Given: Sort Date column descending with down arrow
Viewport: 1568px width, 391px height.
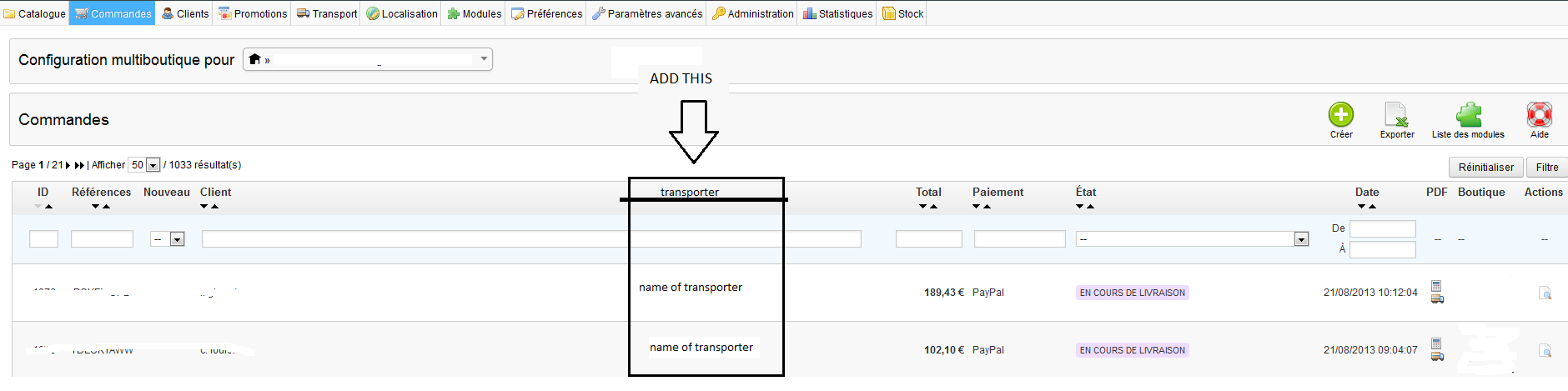Looking at the screenshot, I should pos(1361,207).
